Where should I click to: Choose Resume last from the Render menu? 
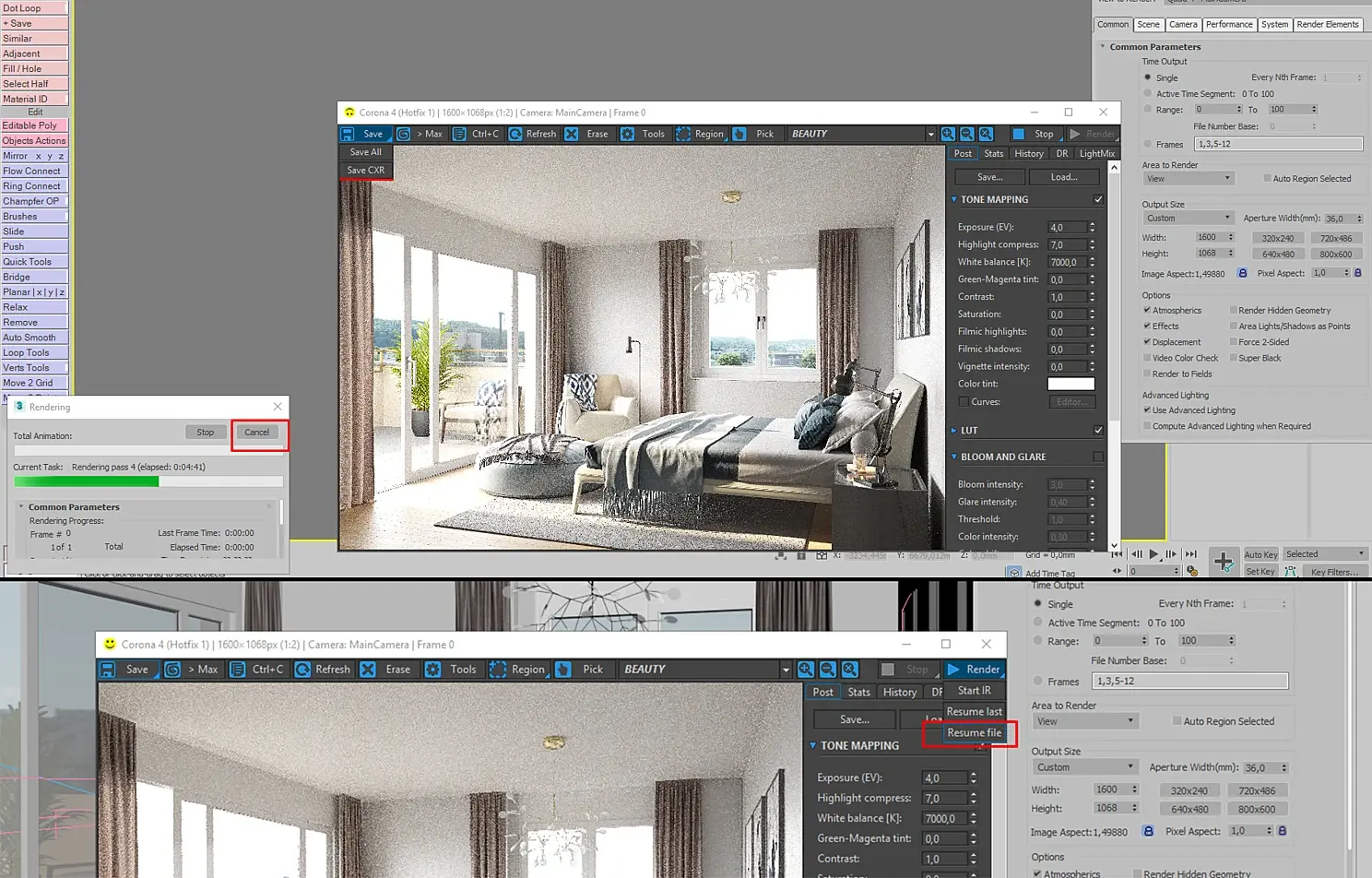(x=974, y=712)
